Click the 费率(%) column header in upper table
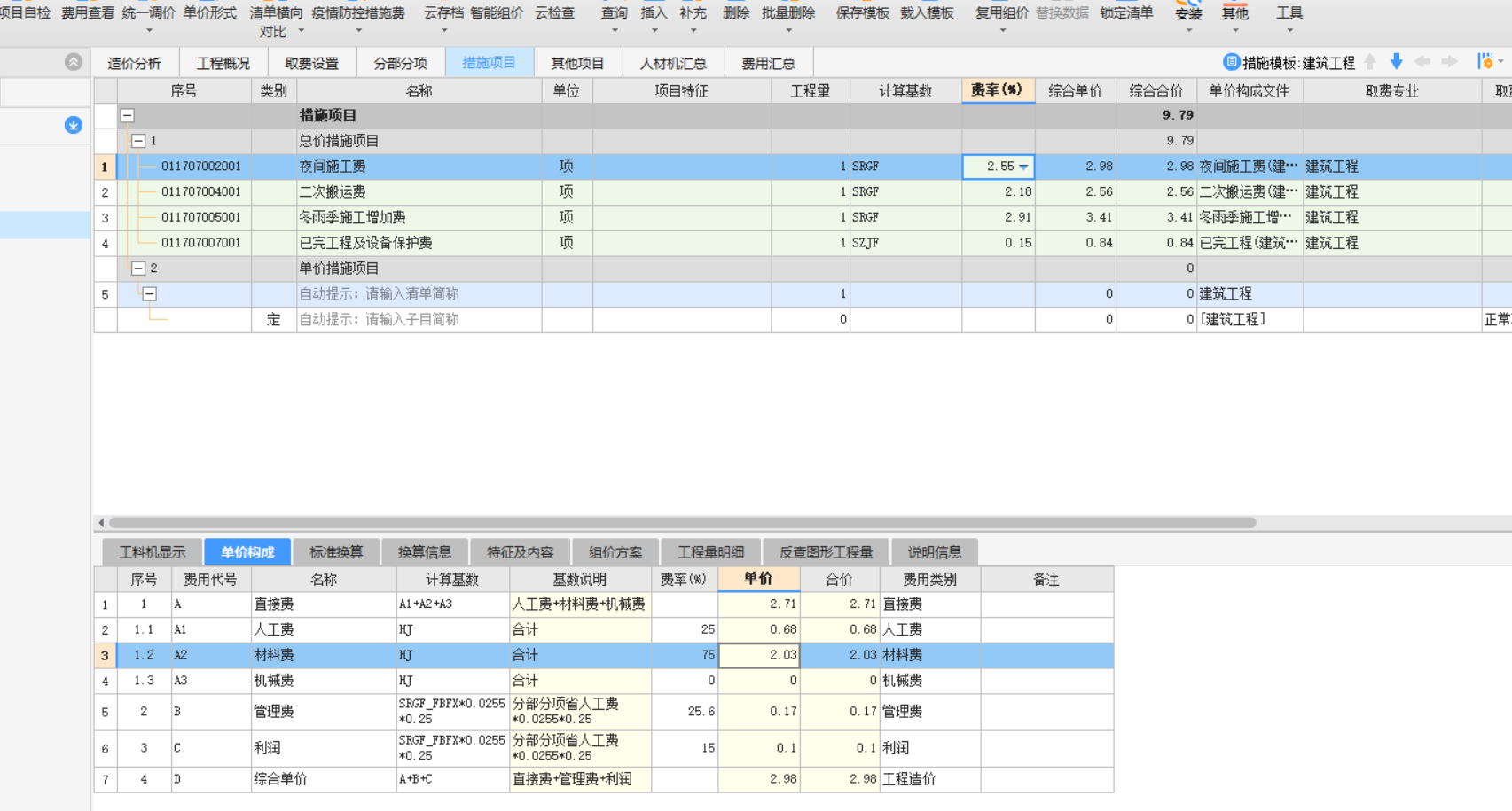1512x811 pixels. click(x=998, y=90)
